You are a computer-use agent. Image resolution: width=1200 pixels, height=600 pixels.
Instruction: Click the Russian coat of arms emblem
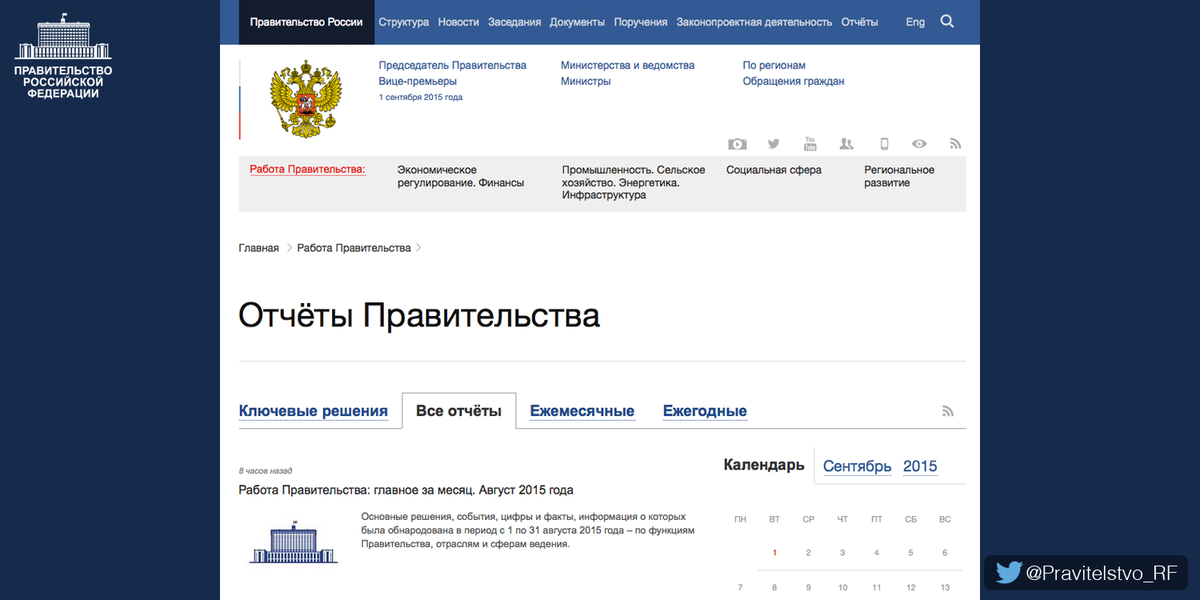[x=306, y=99]
